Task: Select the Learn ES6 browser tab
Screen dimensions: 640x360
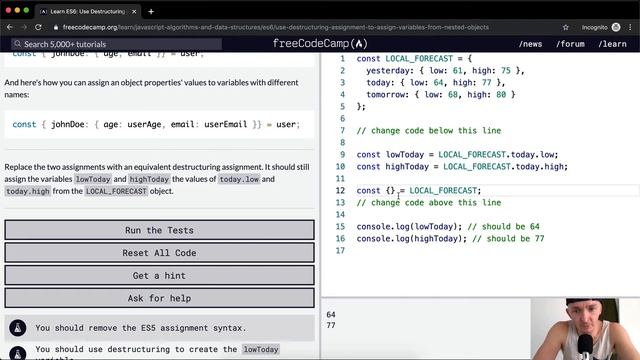Action: [x=87, y=11]
